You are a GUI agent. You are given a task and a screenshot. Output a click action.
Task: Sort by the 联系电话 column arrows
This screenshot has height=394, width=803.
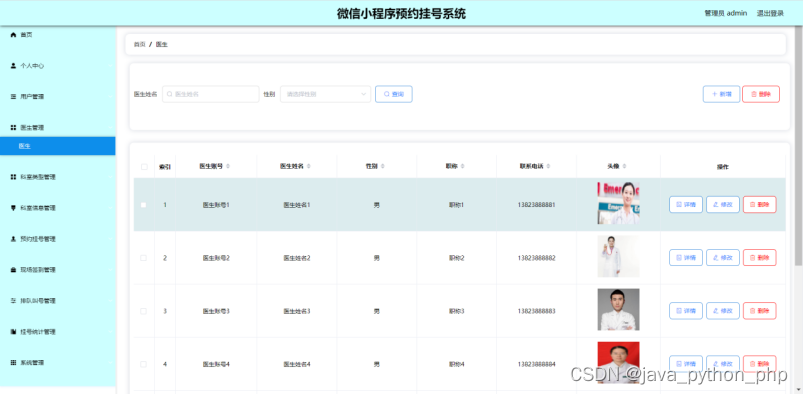(548, 167)
